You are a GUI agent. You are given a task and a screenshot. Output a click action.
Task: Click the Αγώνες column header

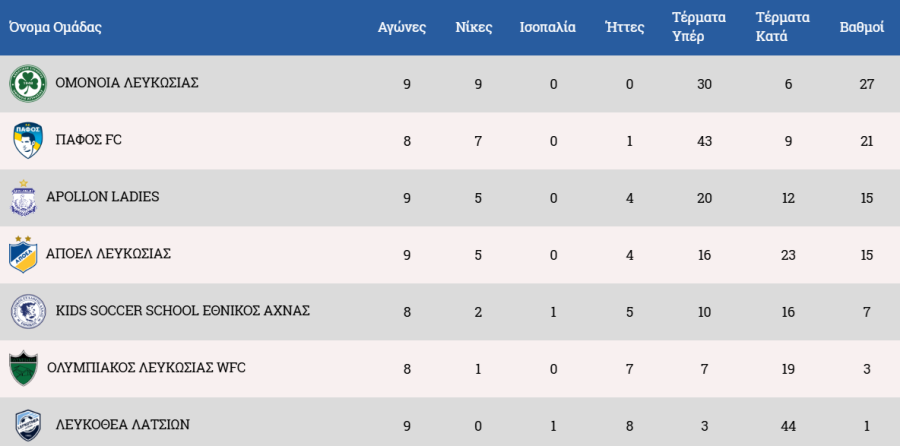coord(402,28)
